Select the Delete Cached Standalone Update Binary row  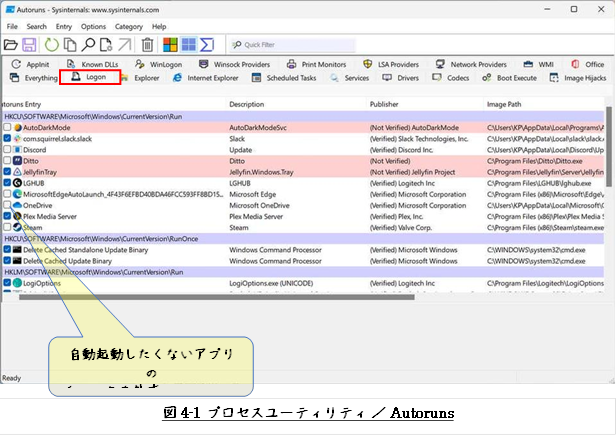[x=303, y=250]
